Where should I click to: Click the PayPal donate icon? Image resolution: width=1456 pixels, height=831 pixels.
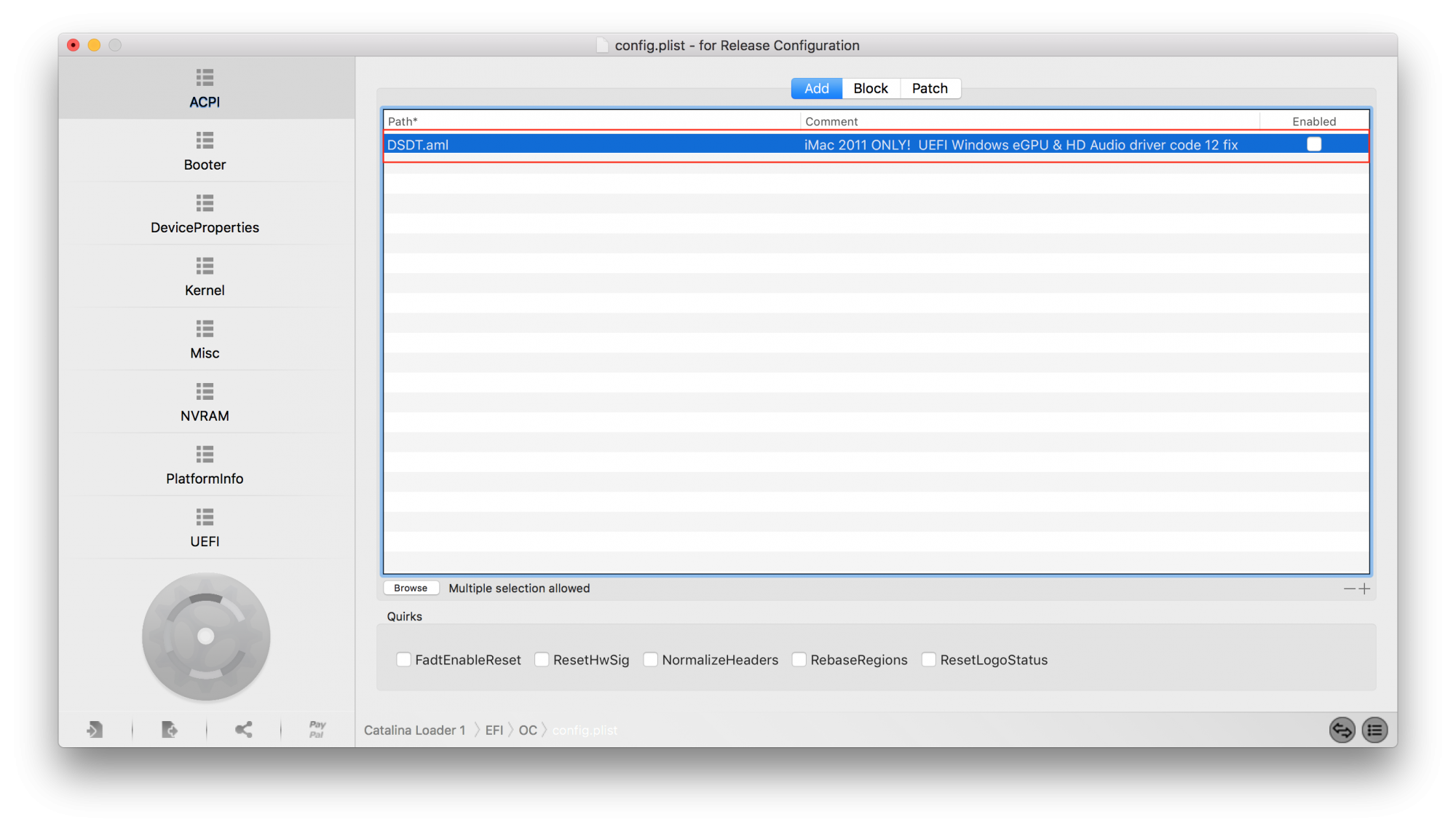click(x=317, y=729)
